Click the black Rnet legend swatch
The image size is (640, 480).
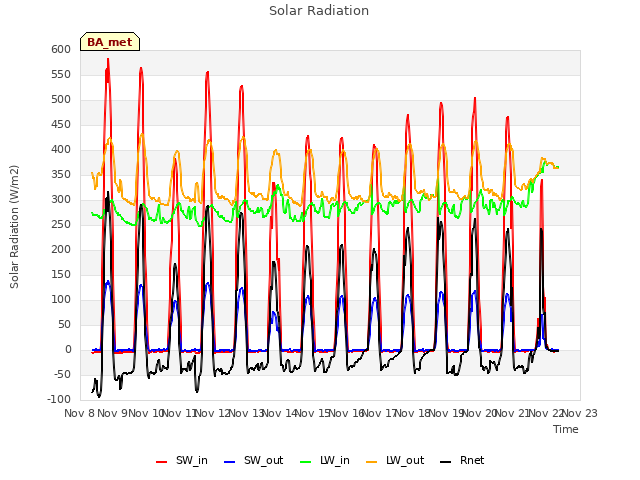pyautogui.click(x=446, y=462)
